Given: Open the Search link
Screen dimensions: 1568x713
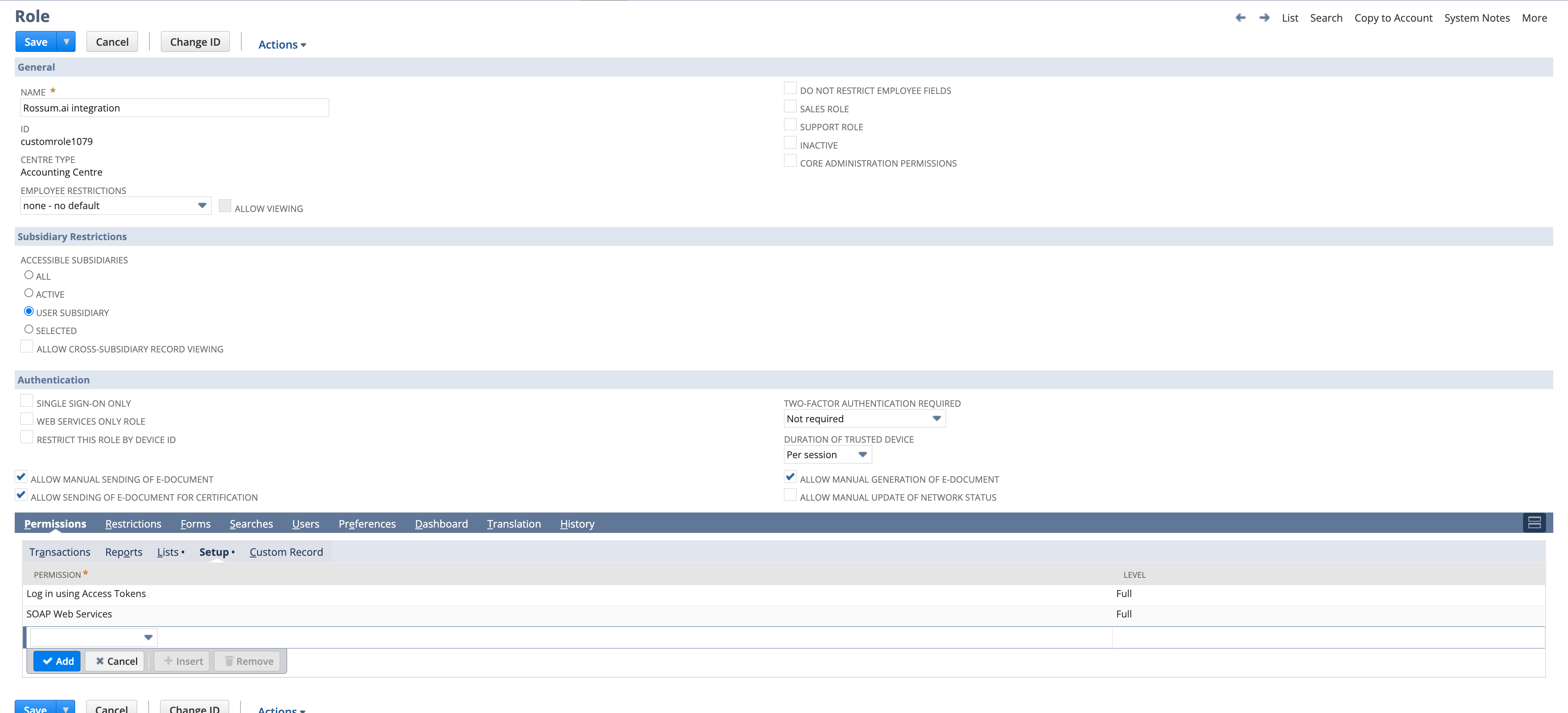Looking at the screenshot, I should click(1326, 18).
